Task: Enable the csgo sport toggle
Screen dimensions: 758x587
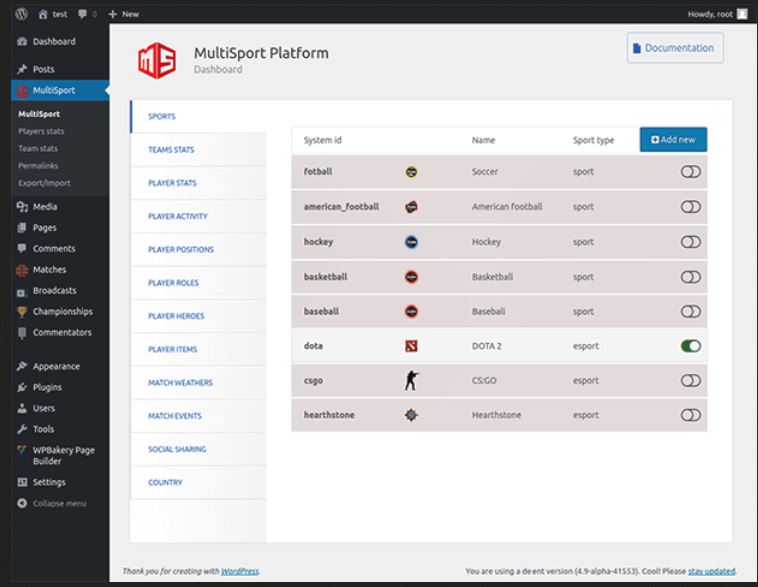Action: pyautogui.click(x=690, y=381)
